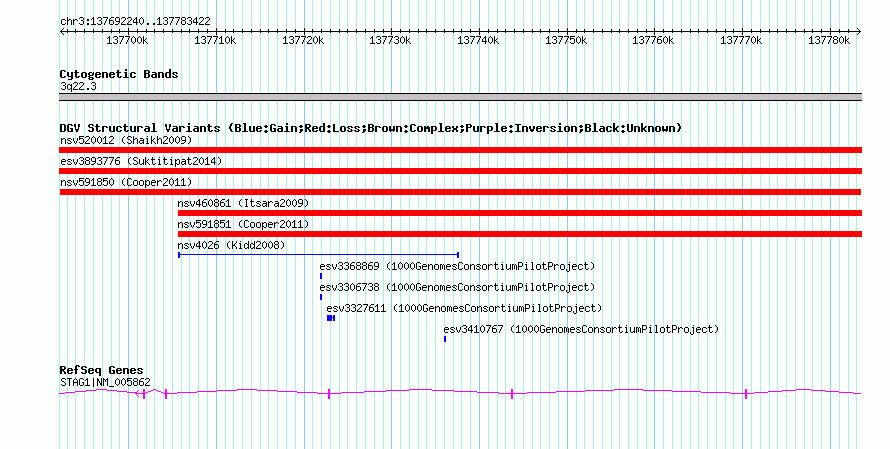Image resolution: width=890 pixels, height=449 pixels.
Task: Click the esv3306738 blue gain marker
Action: pos(321,297)
